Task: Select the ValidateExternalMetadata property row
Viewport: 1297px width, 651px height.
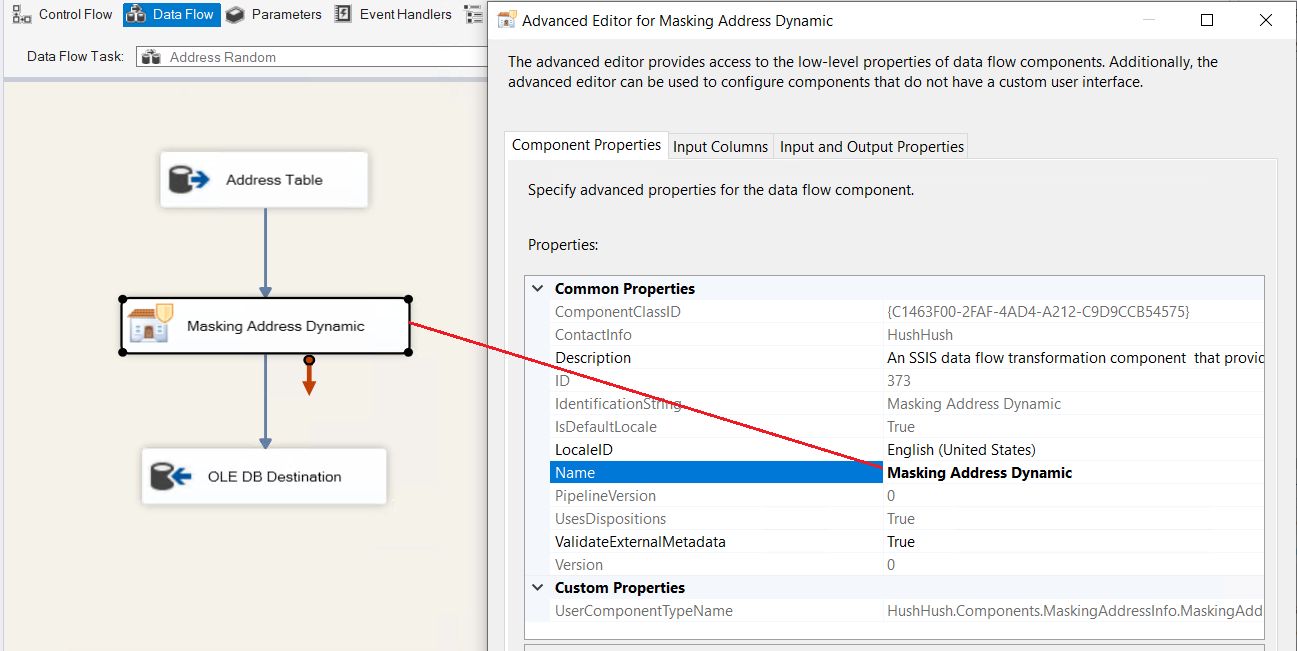Action: pos(640,542)
